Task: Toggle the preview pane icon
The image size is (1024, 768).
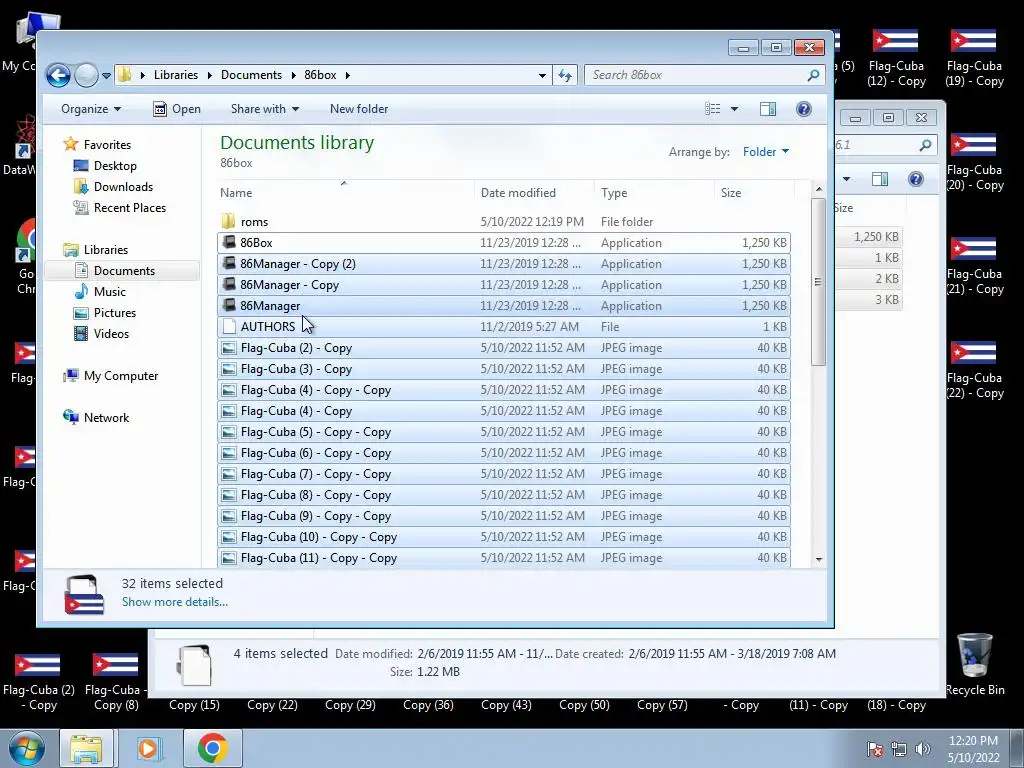Action: 768,109
